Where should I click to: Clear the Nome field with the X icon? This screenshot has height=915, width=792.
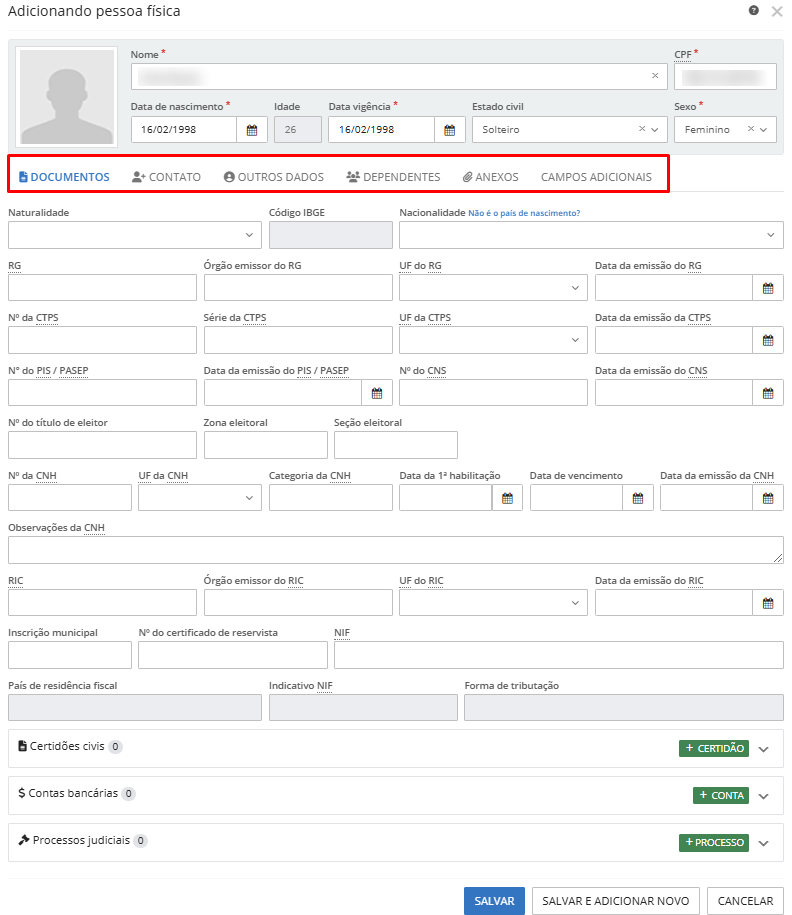(x=655, y=76)
